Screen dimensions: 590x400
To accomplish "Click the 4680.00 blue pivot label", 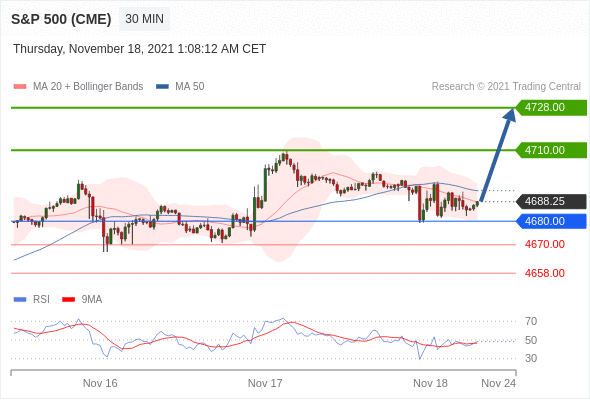I will pyautogui.click(x=551, y=221).
